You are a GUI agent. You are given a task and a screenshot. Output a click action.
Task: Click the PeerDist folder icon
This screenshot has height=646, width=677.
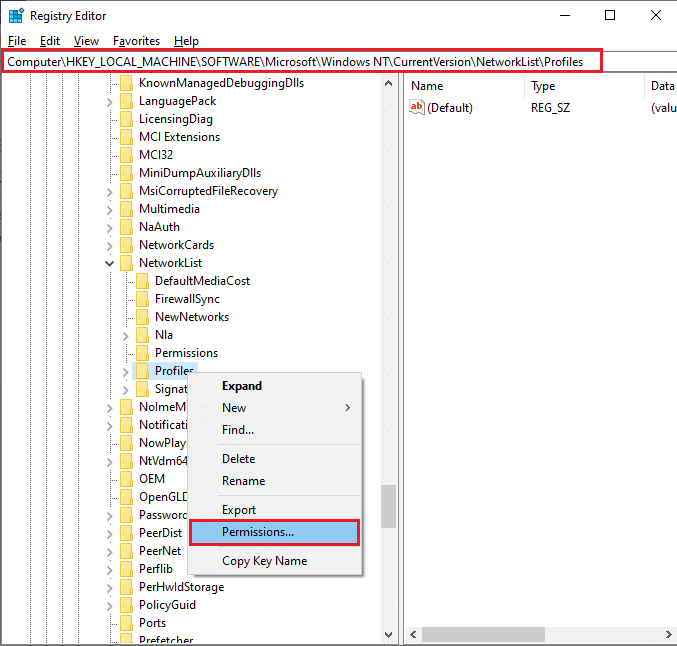click(127, 533)
